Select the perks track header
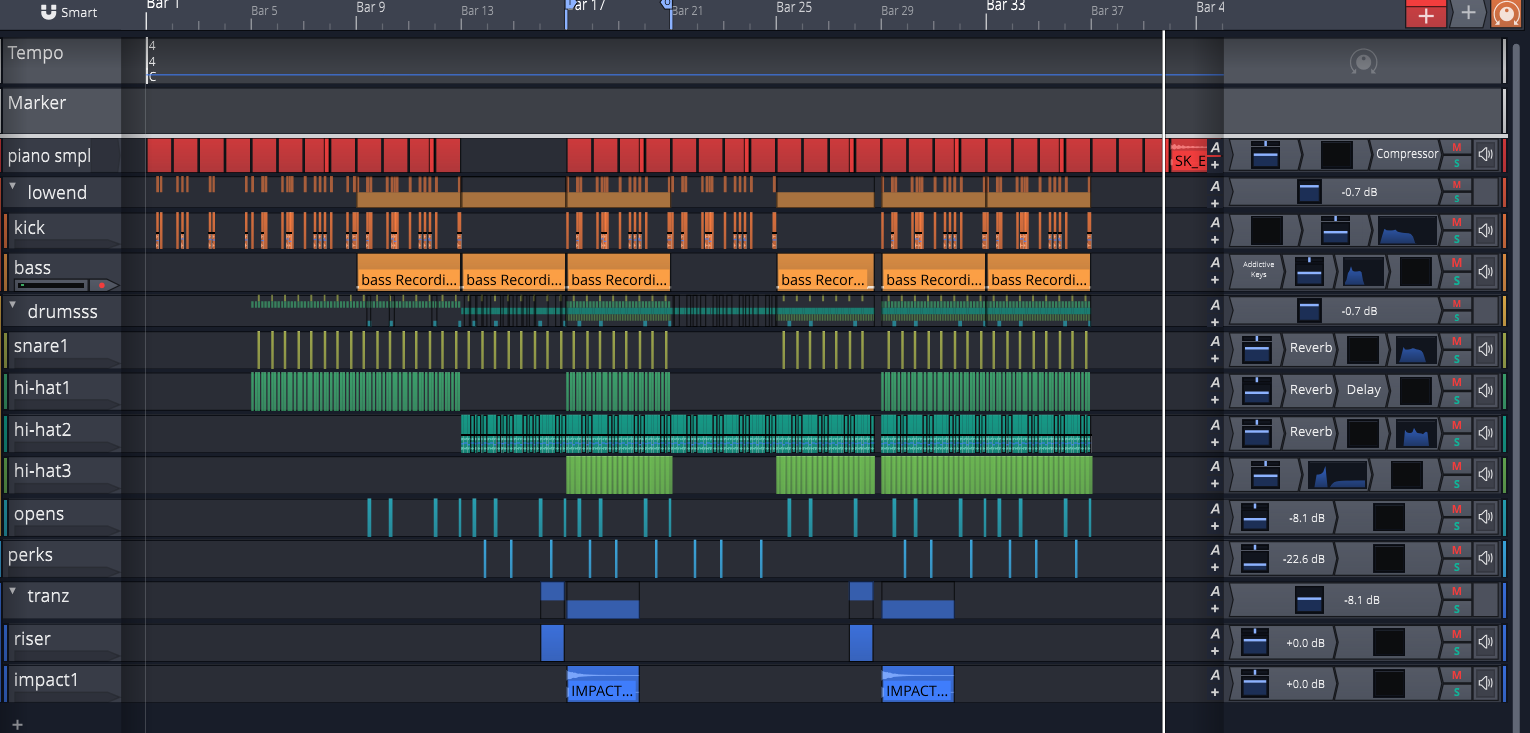 62,559
